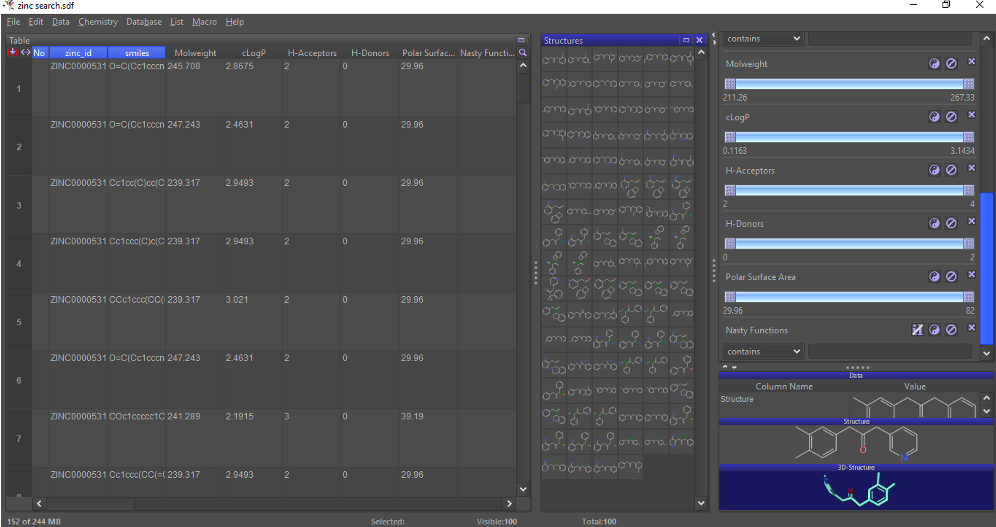Screen dimensions: 996x527
Task: Maximize the Table view panel
Action: [x=521, y=40]
